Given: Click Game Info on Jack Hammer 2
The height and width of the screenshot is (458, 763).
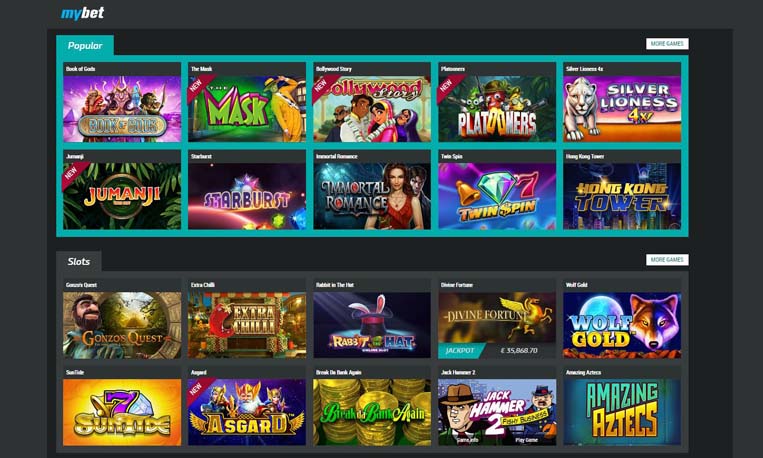Looking at the screenshot, I should 467,440.
